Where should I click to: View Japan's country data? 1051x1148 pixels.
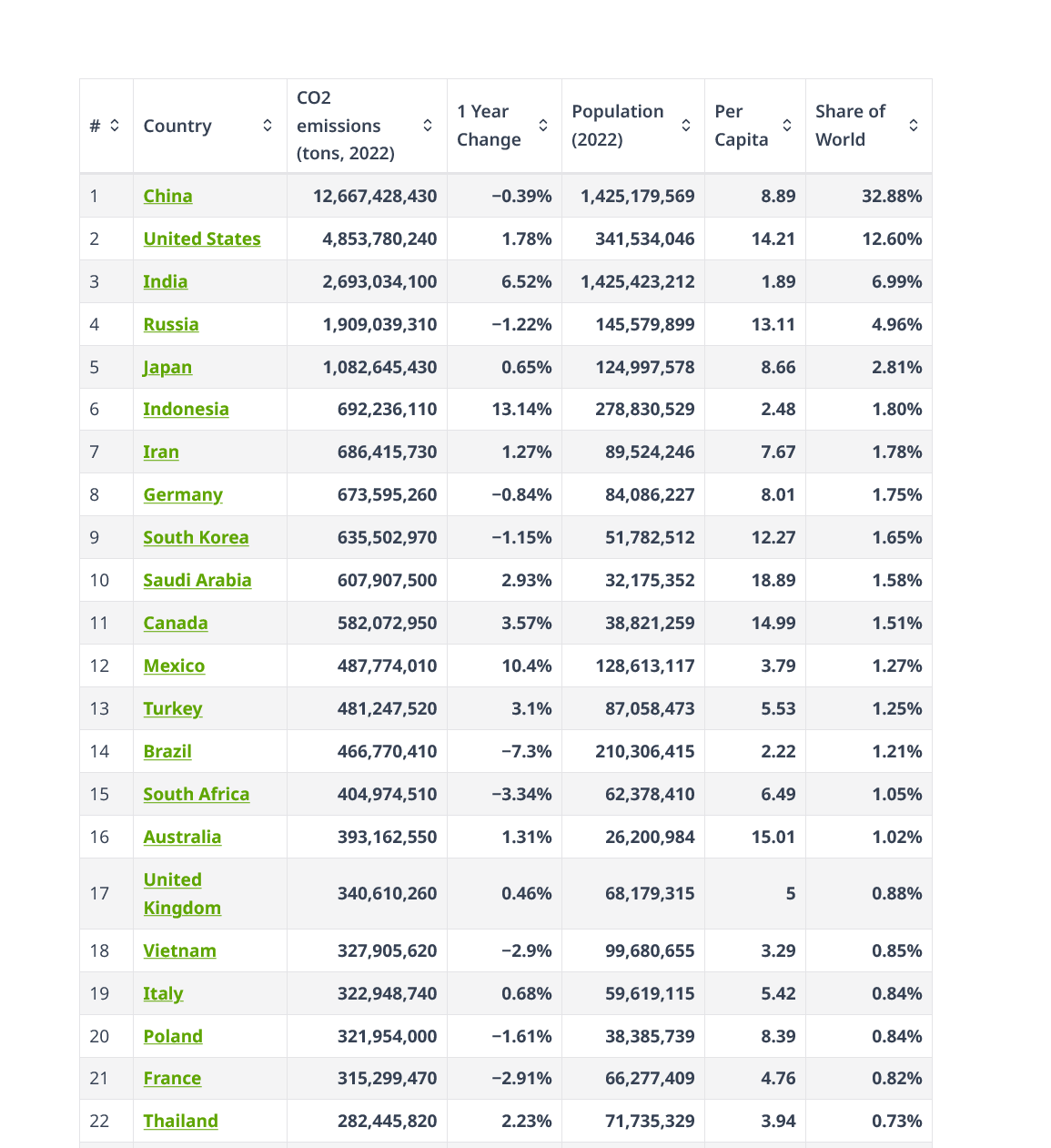[x=167, y=367]
